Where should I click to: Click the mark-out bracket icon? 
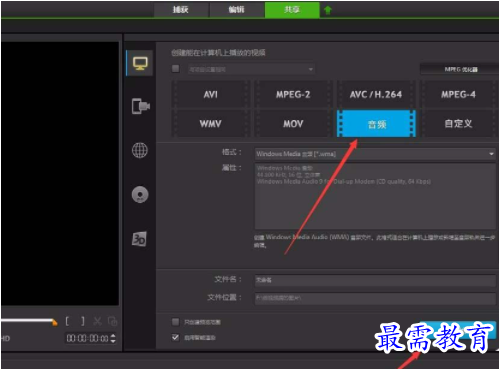[83, 321]
